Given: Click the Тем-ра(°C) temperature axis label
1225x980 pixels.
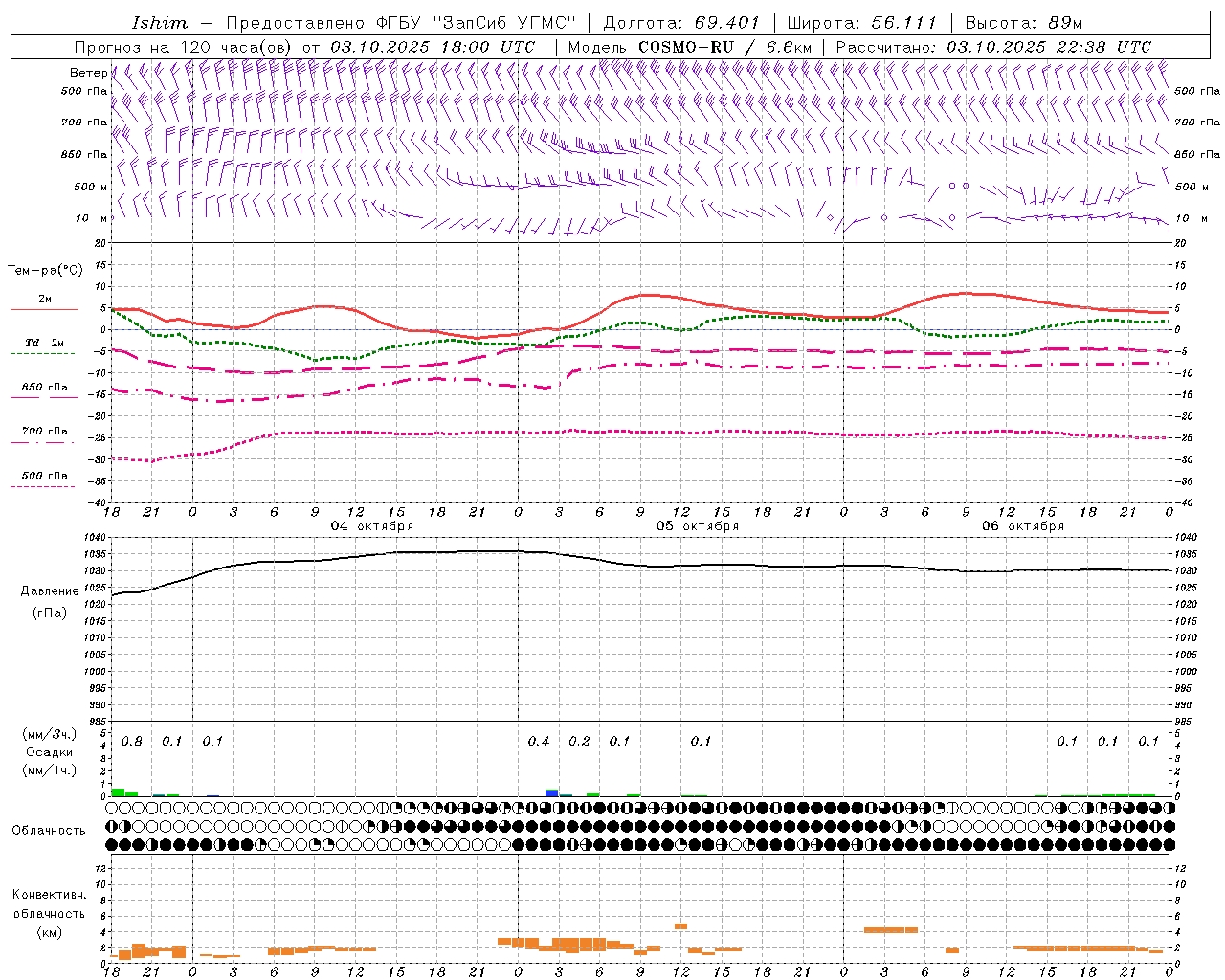Looking at the screenshot, I should click(x=45, y=271).
